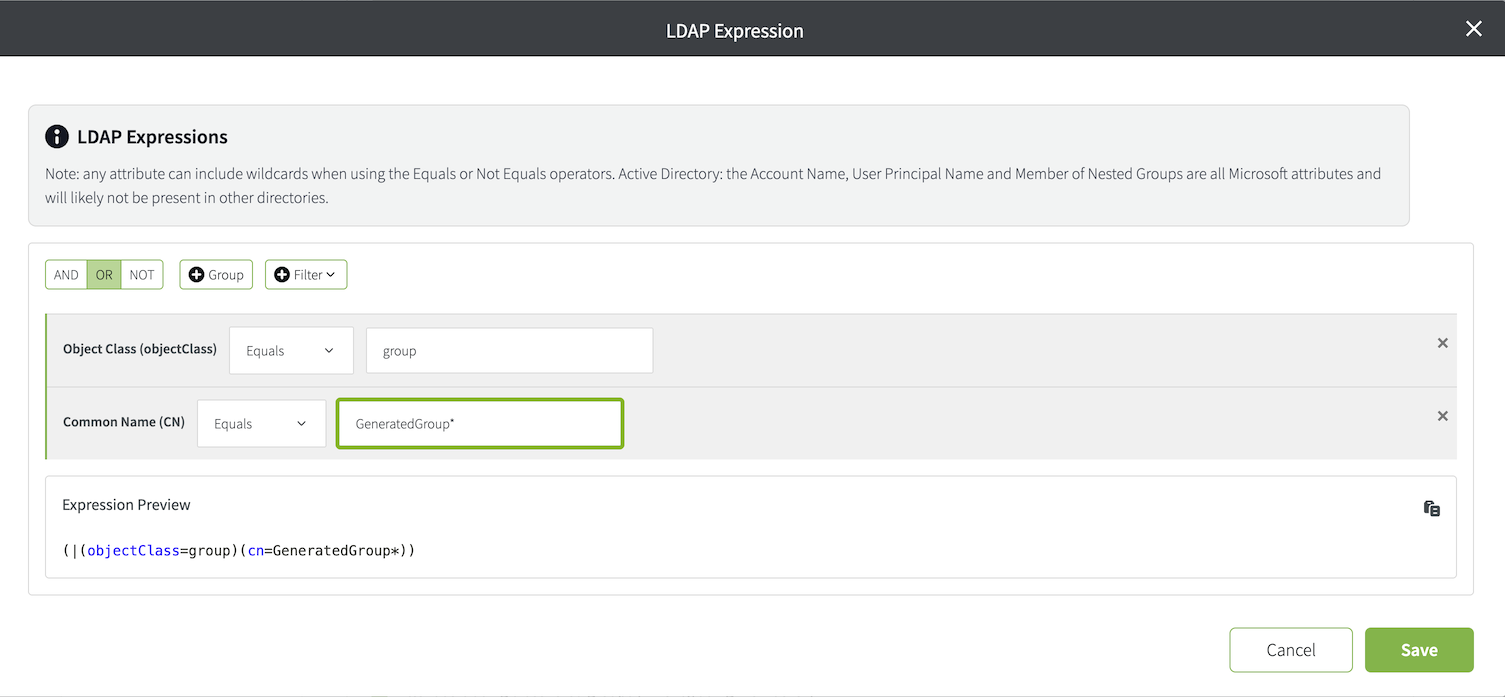Cancel the LDAP expression changes
This screenshot has height=697, width=1505.
coord(1290,650)
